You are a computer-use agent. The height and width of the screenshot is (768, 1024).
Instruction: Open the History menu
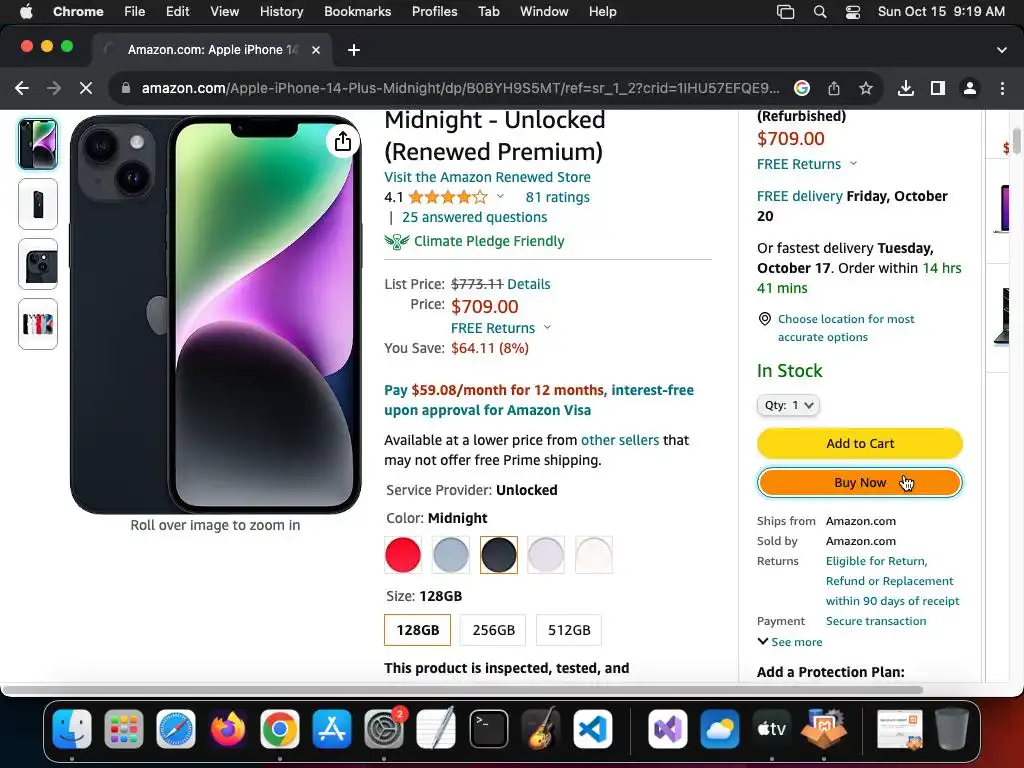281,11
